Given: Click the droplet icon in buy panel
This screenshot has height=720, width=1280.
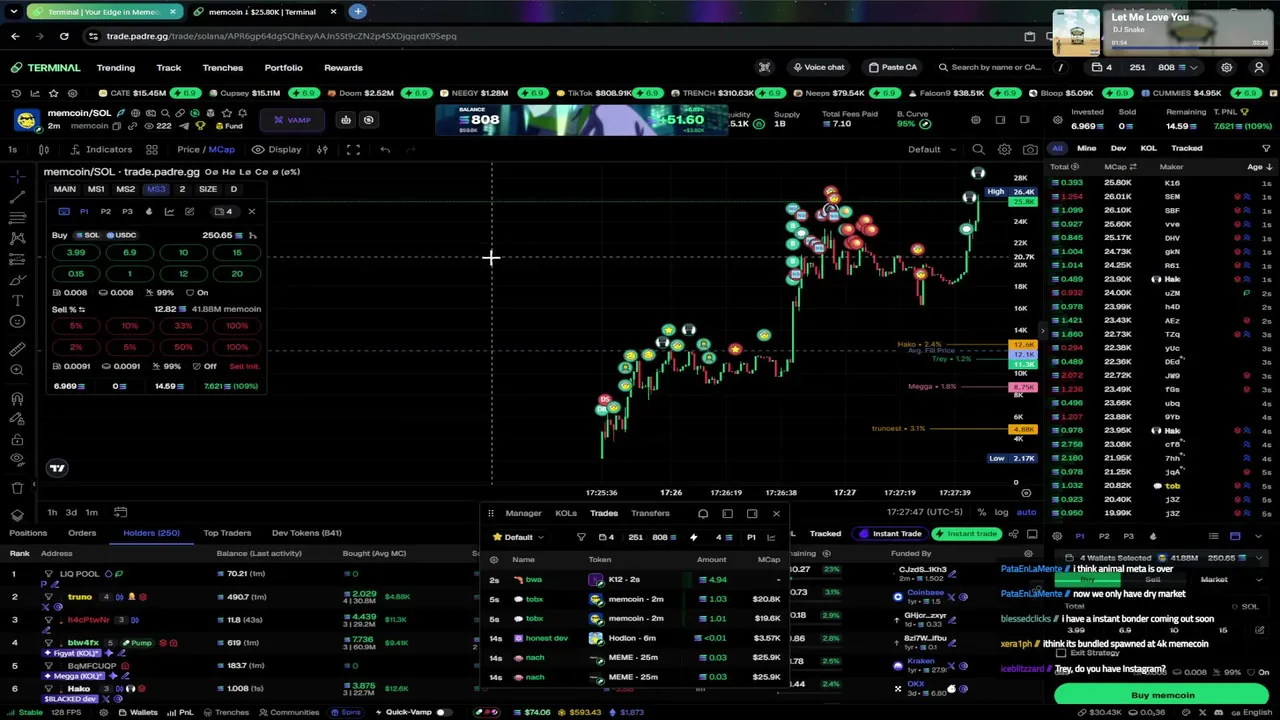Looking at the screenshot, I should pos(149,212).
